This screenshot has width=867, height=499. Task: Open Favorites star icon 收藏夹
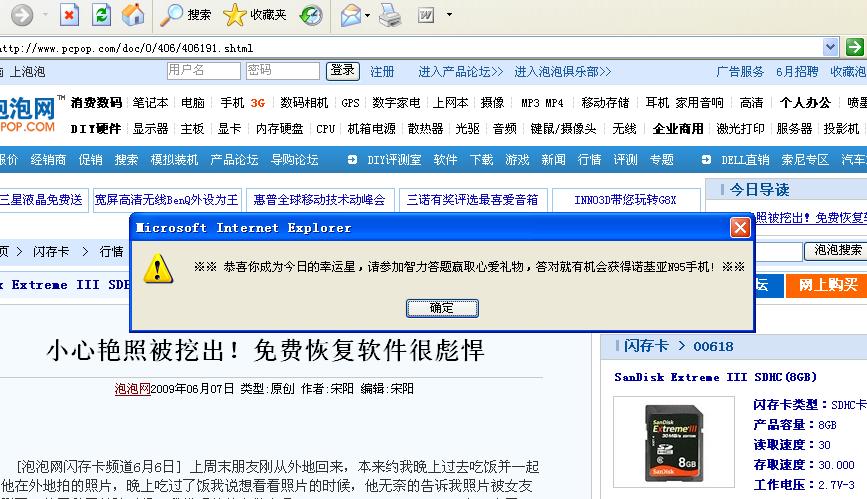pos(255,15)
